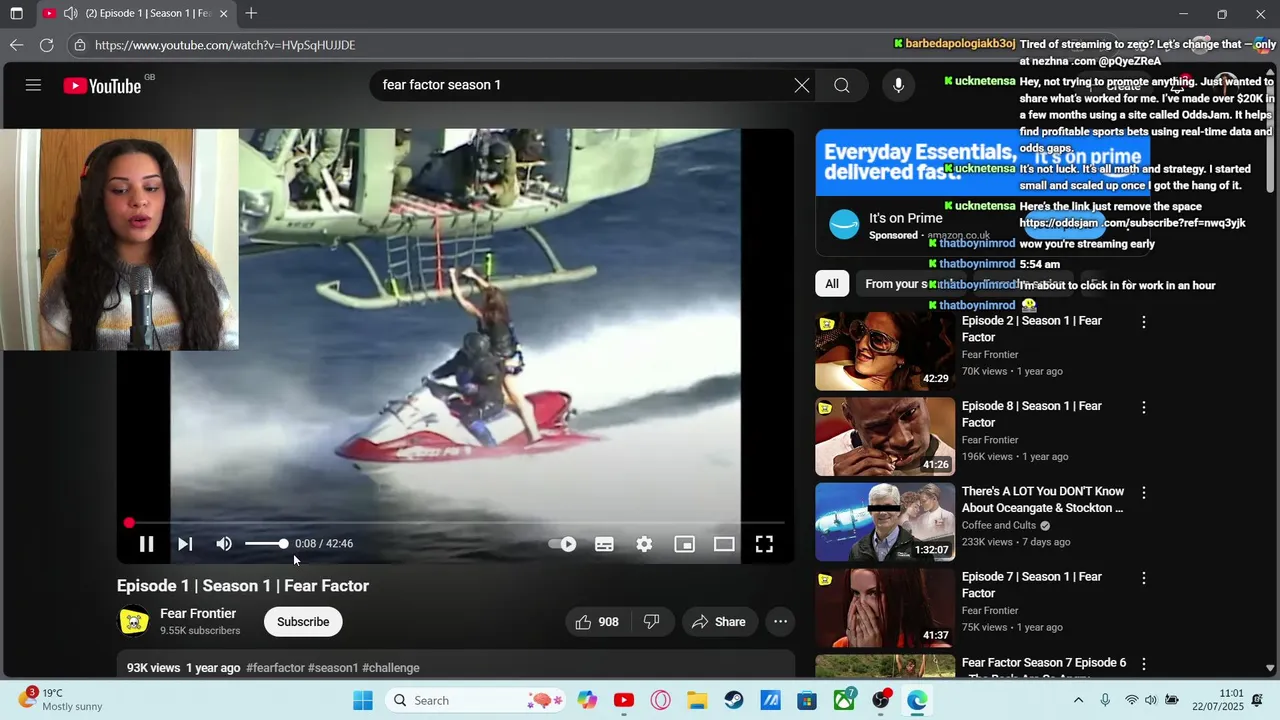Launch Steam from the taskbar
Viewport: 1280px width, 720px height.
tap(734, 700)
